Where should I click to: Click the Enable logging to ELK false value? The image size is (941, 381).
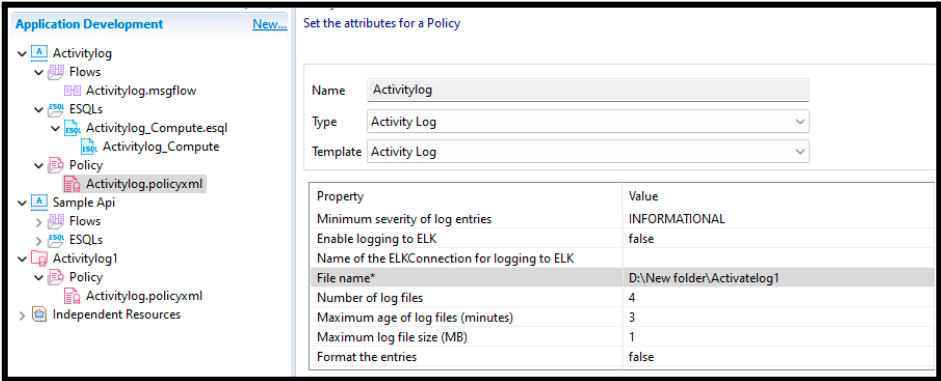(x=641, y=238)
